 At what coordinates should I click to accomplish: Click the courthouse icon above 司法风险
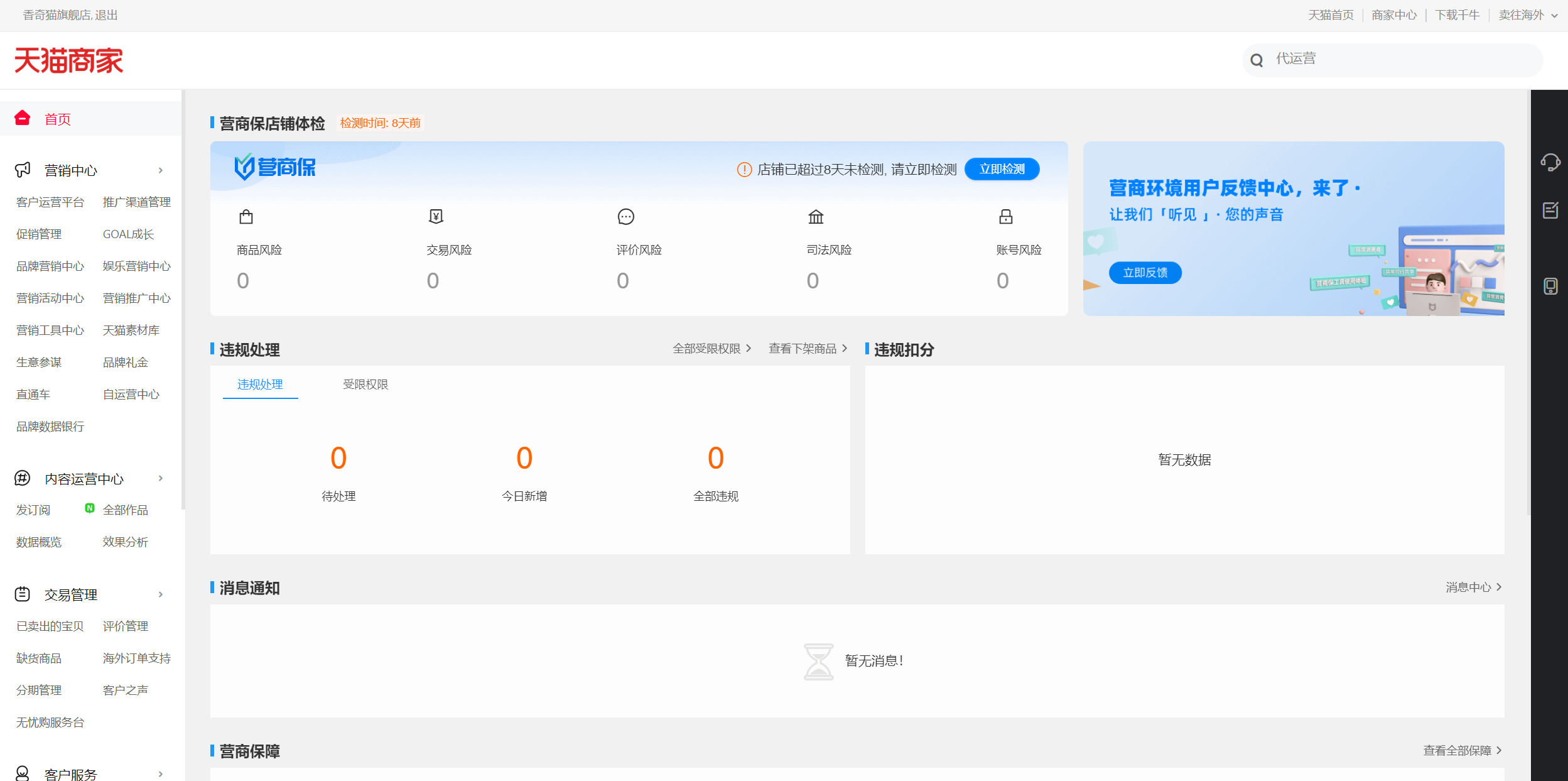(x=816, y=217)
